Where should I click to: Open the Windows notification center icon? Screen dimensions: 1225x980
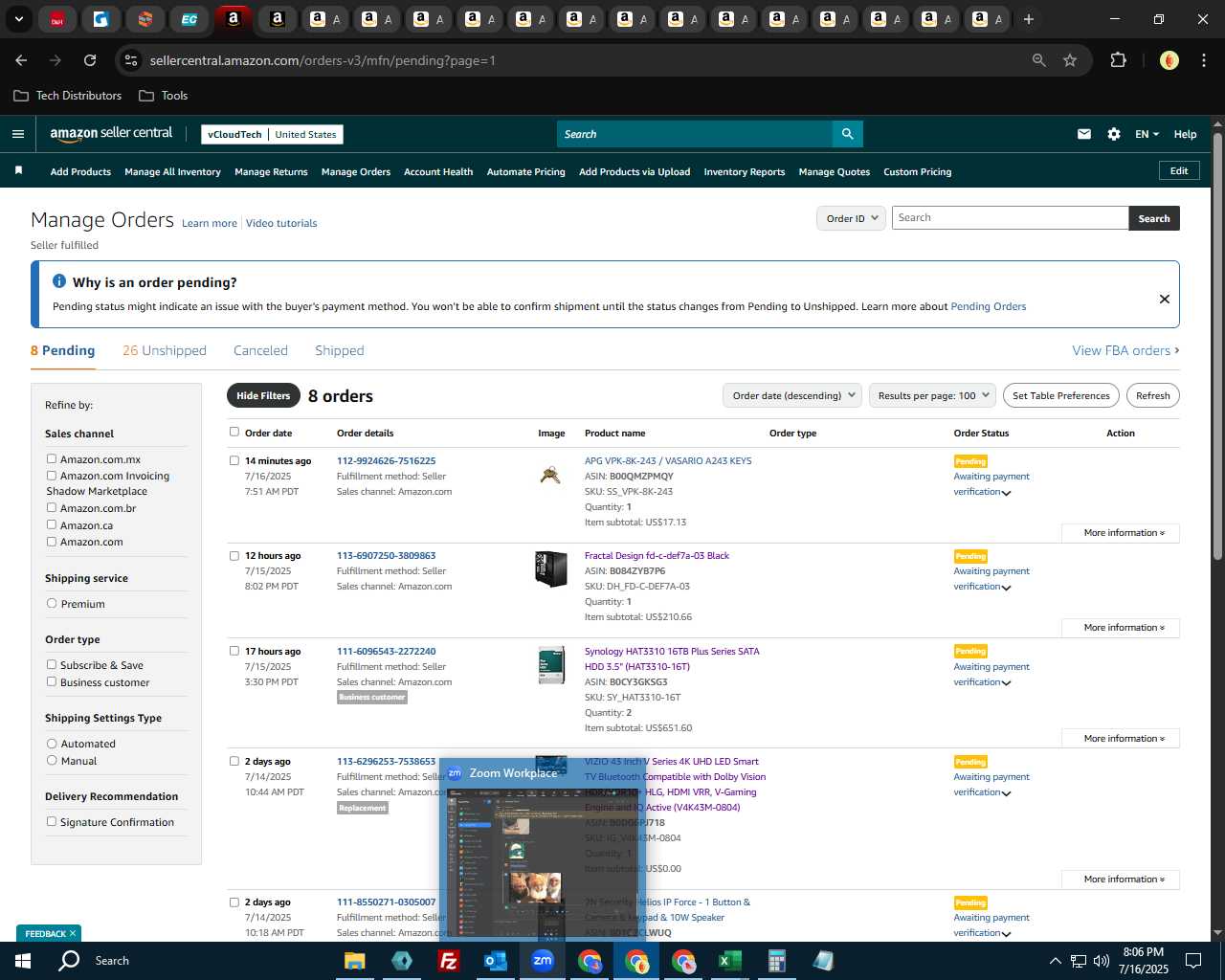[x=1193, y=961]
